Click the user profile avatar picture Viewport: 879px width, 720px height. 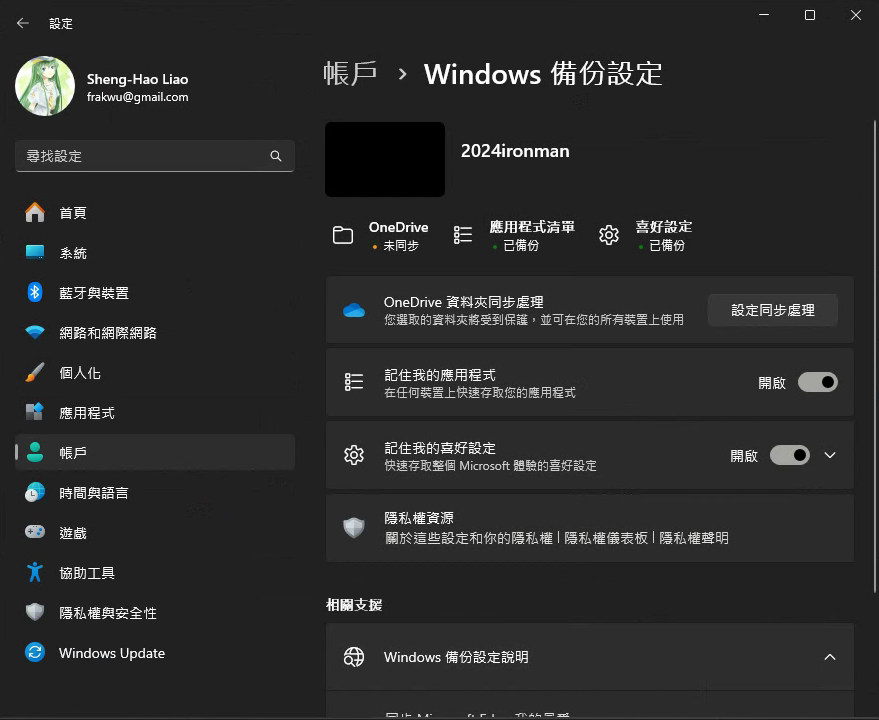(45, 86)
